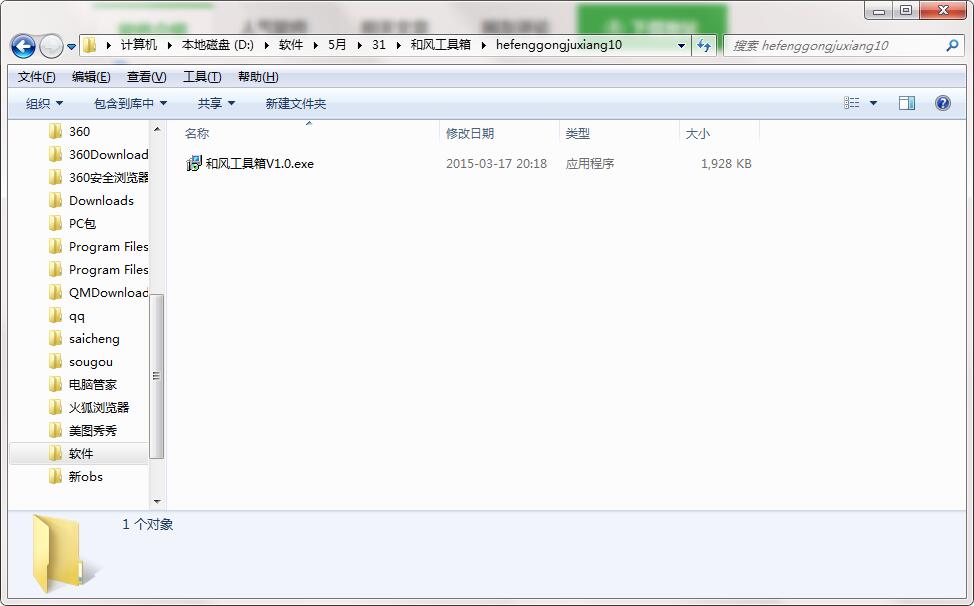Image resolution: width=974 pixels, height=606 pixels.
Task: Open the address bar history dropdown
Action: (681, 45)
